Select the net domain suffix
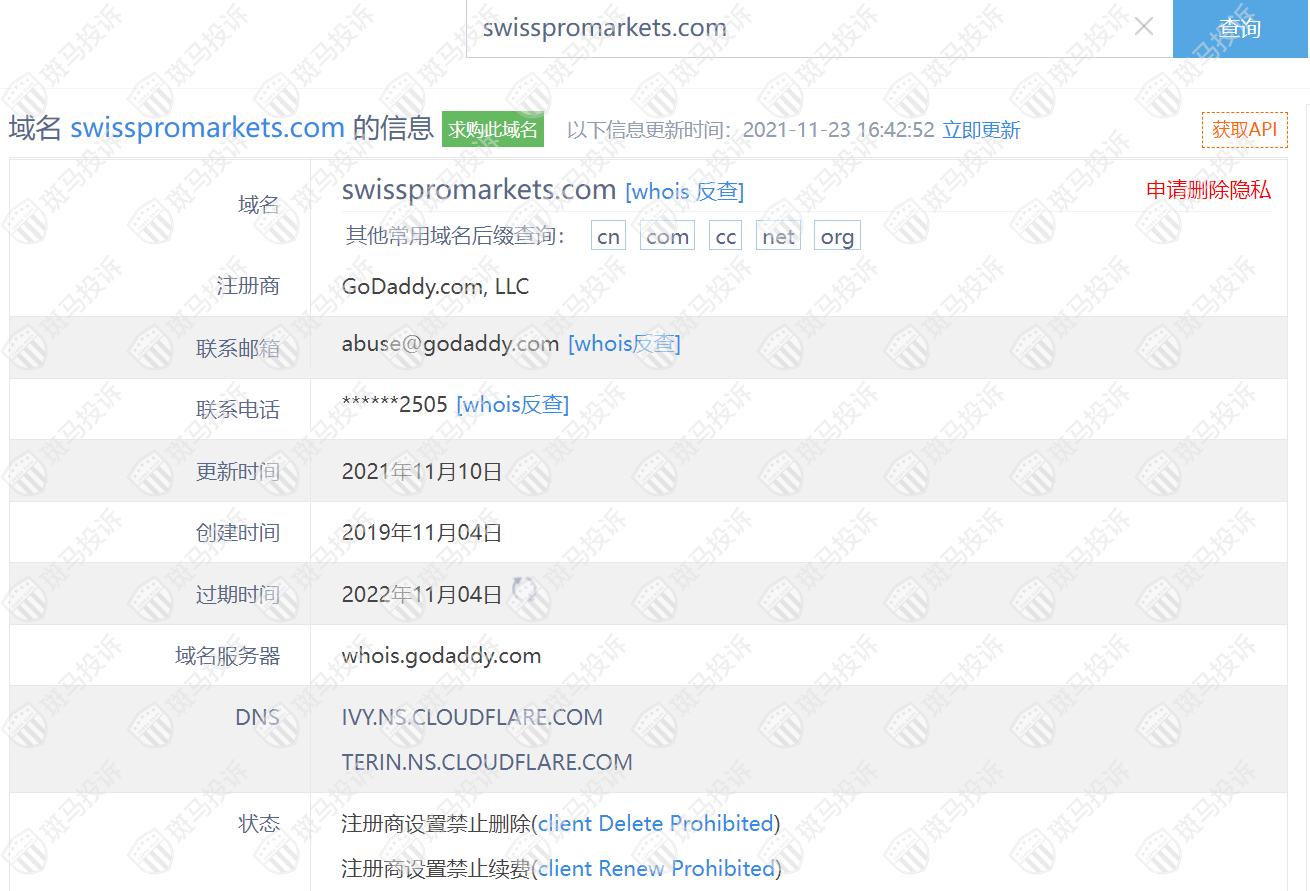This screenshot has width=1310, height=891. (x=778, y=237)
